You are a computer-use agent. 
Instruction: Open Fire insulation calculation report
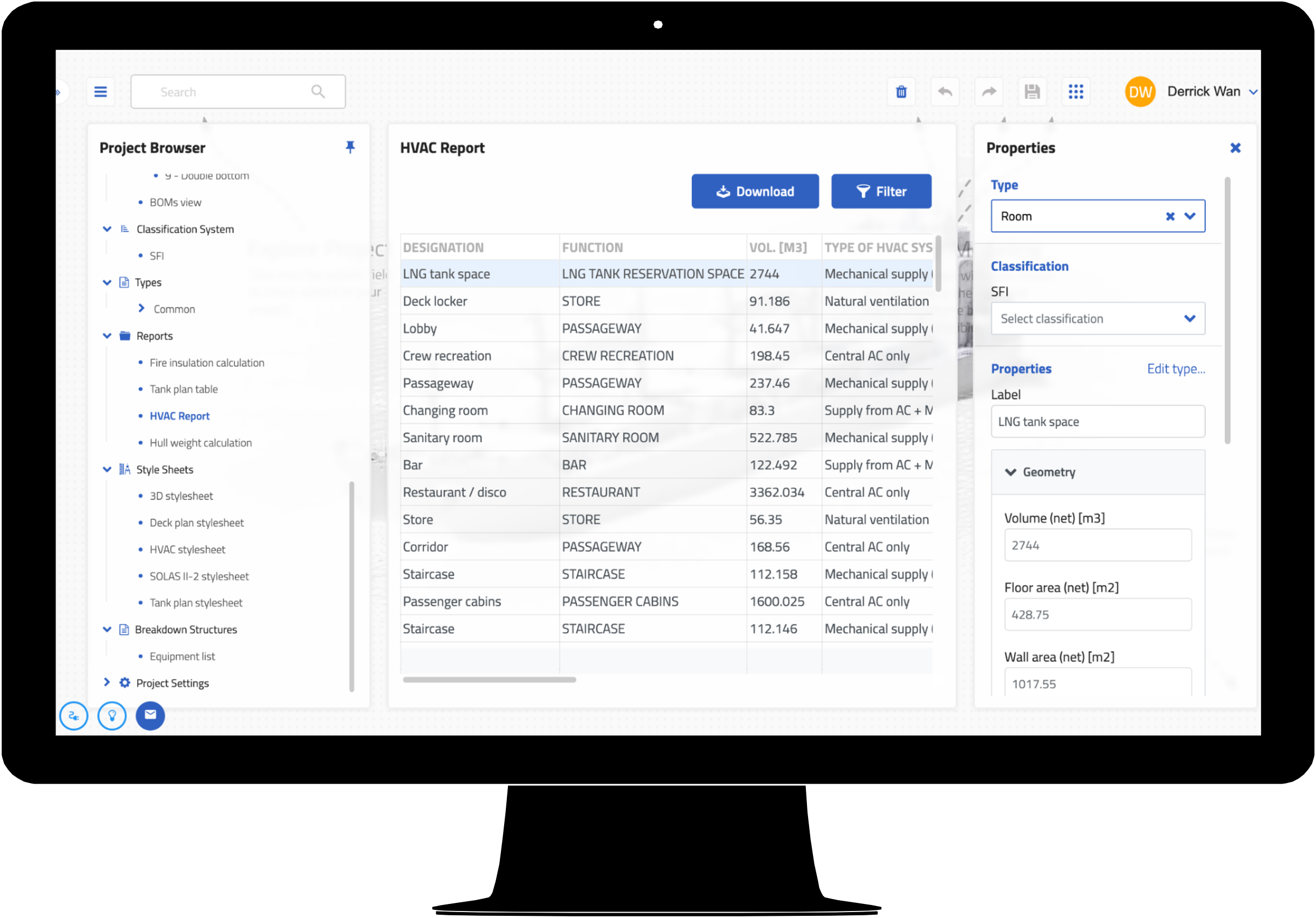[207, 362]
